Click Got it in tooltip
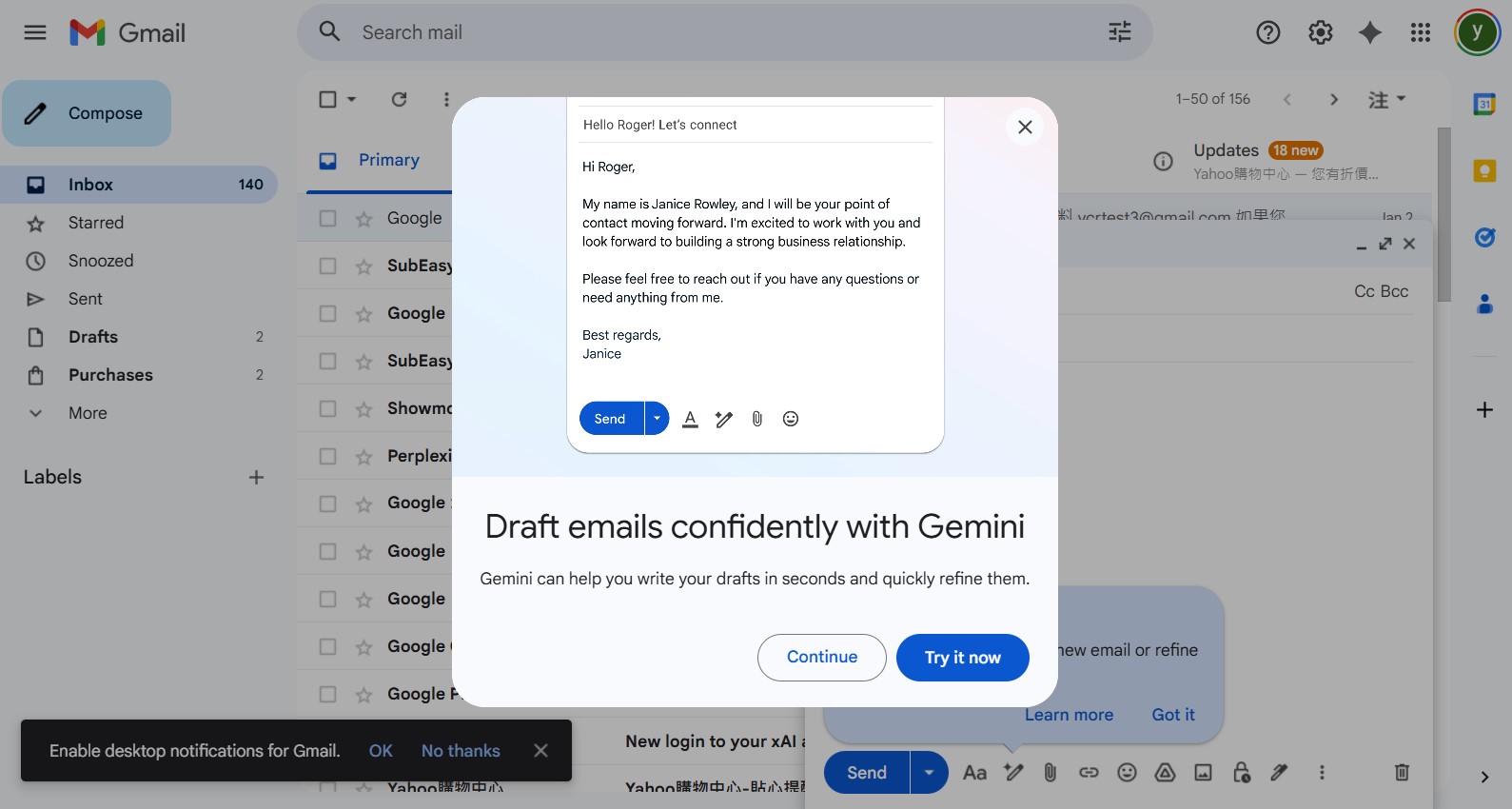The height and width of the screenshot is (809, 1512). click(1173, 715)
